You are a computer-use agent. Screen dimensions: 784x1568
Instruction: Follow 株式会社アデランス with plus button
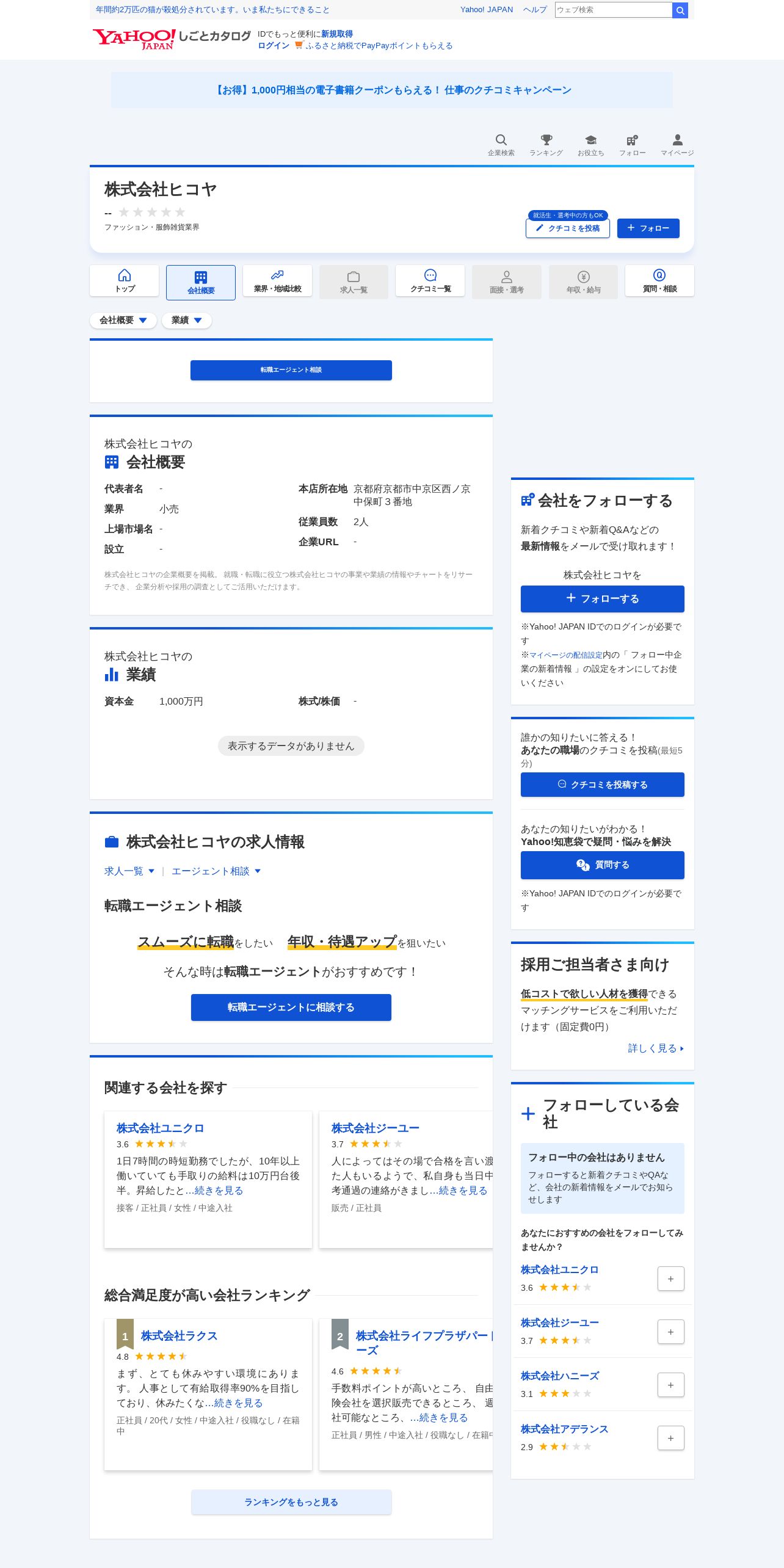pos(671,1438)
